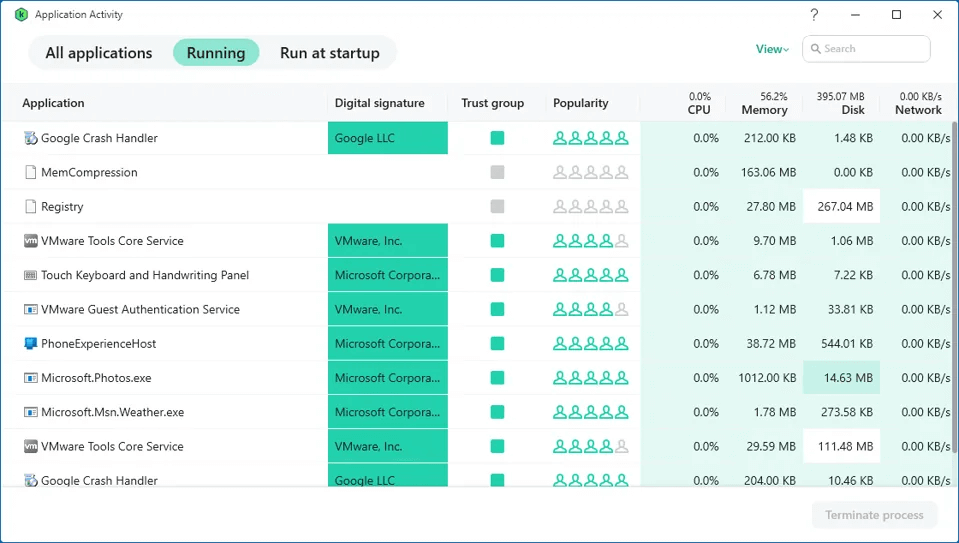
Task: Sort by the Memory column header
Action: pos(764,110)
